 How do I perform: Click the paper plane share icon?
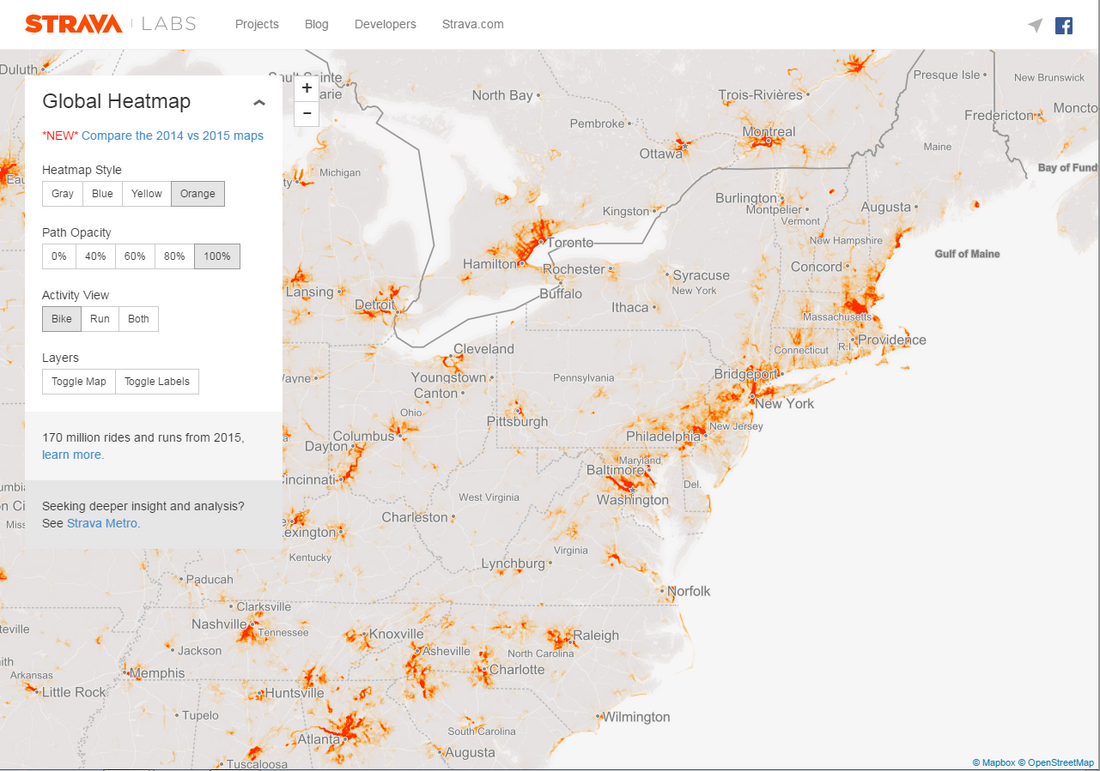(1035, 25)
